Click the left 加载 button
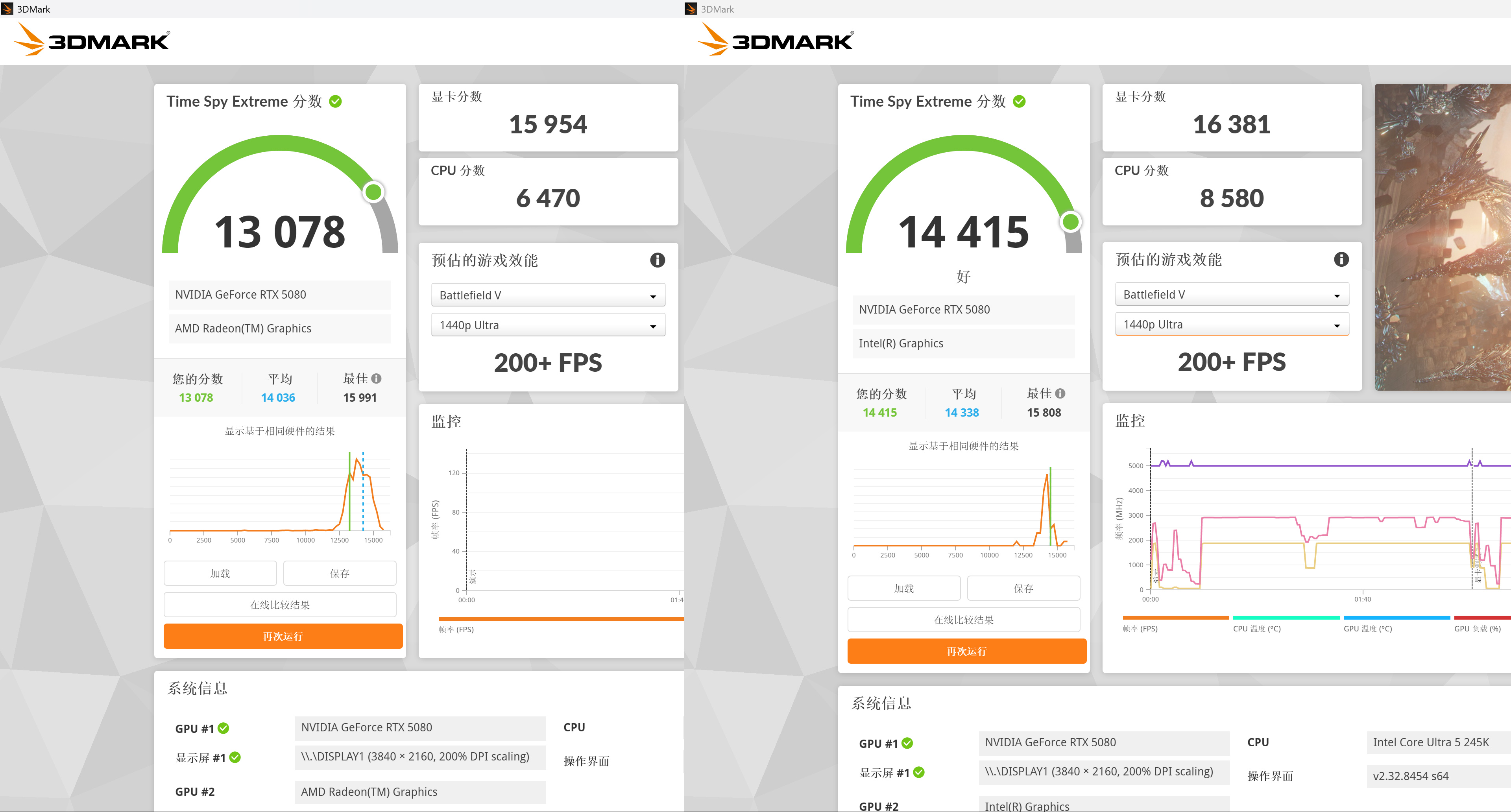This screenshot has width=1511, height=812. (220, 573)
